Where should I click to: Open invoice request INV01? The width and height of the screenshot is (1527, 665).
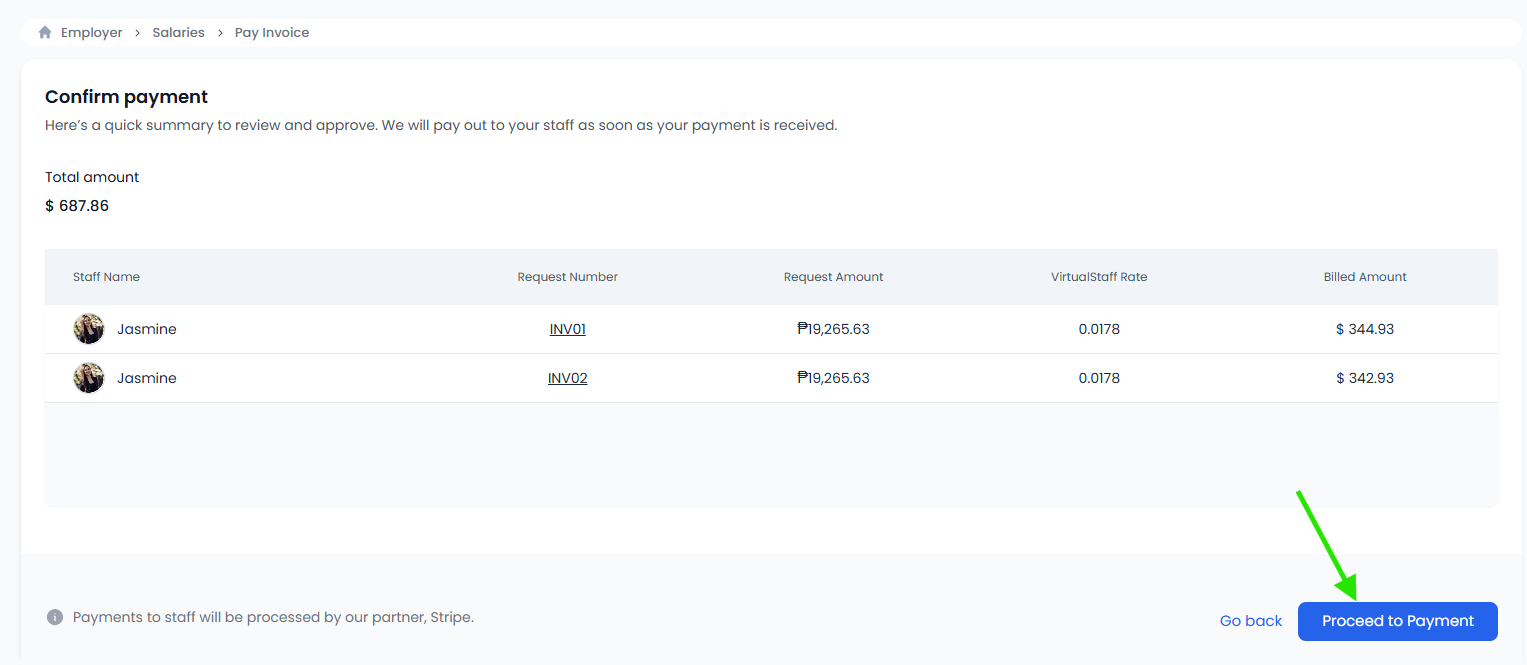click(x=567, y=329)
